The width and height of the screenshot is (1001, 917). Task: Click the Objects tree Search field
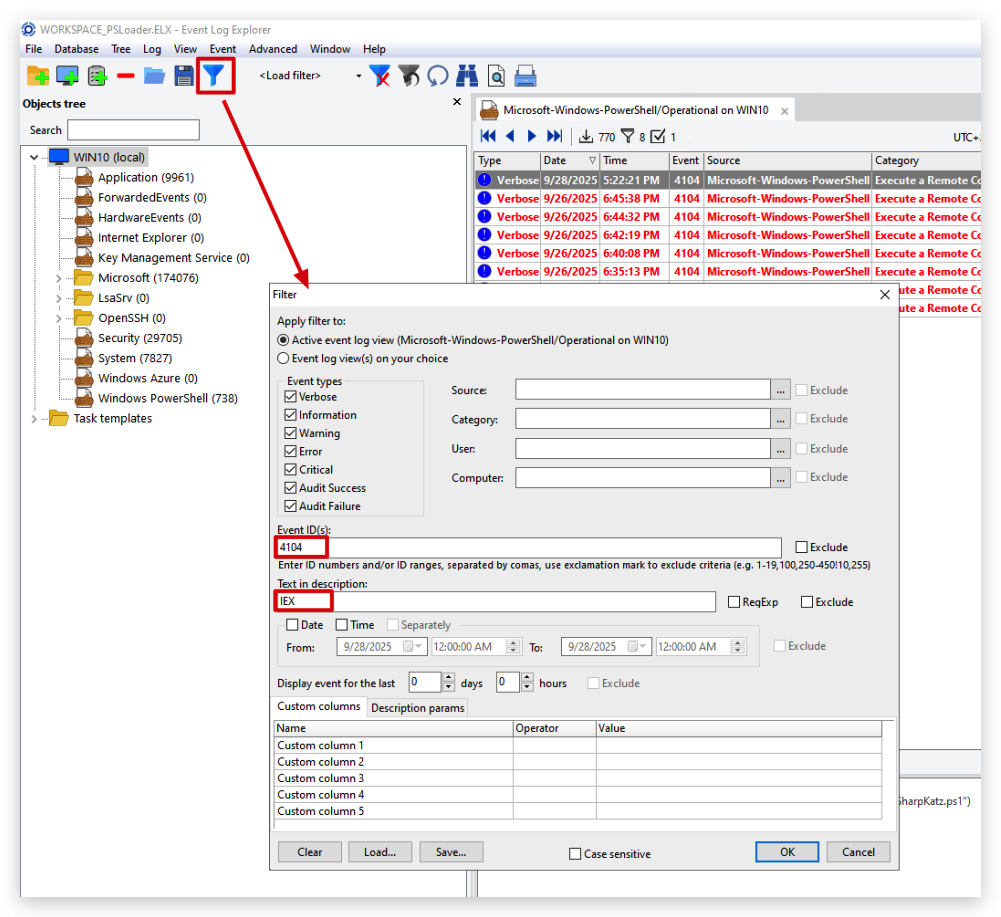pyautogui.click(x=133, y=130)
